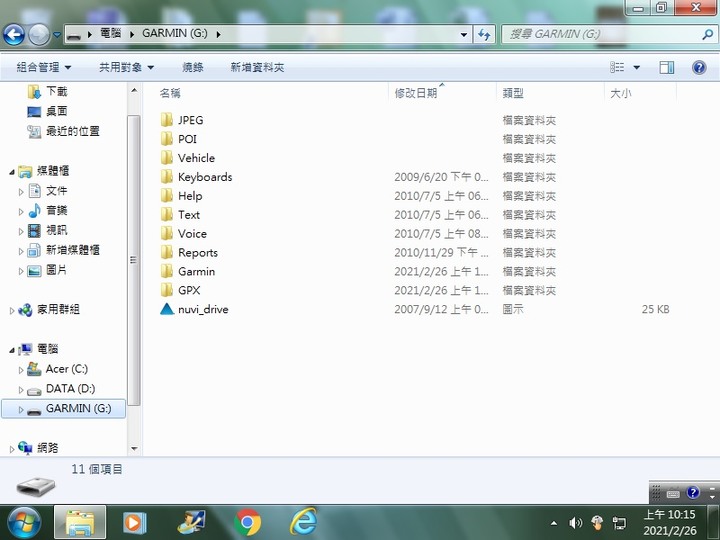Image resolution: width=720 pixels, height=540 pixels.
Task: Select the POI folder icon
Action: click(x=167, y=139)
